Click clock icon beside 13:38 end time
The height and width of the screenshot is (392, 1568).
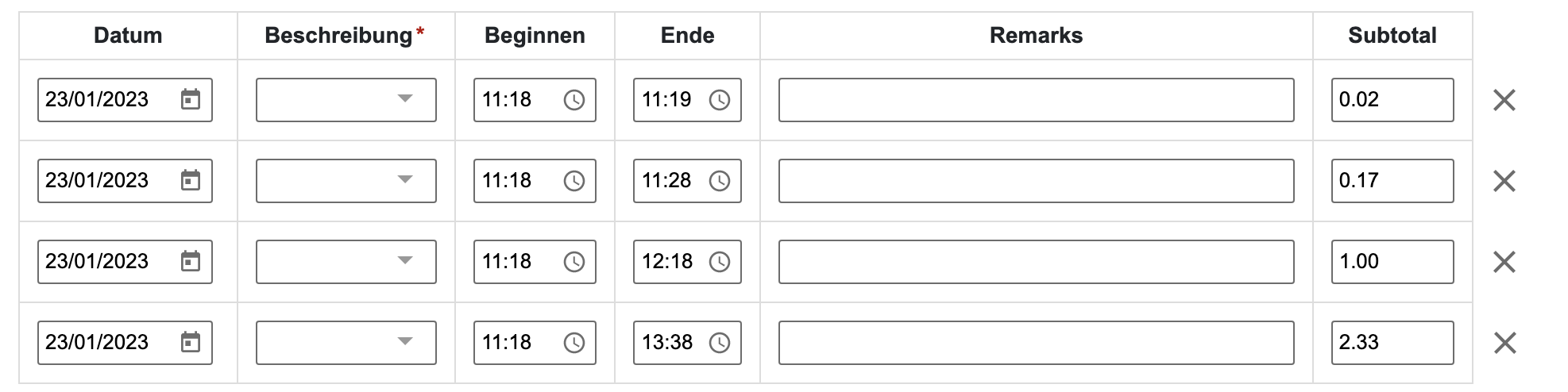pyautogui.click(x=720, y=343)
